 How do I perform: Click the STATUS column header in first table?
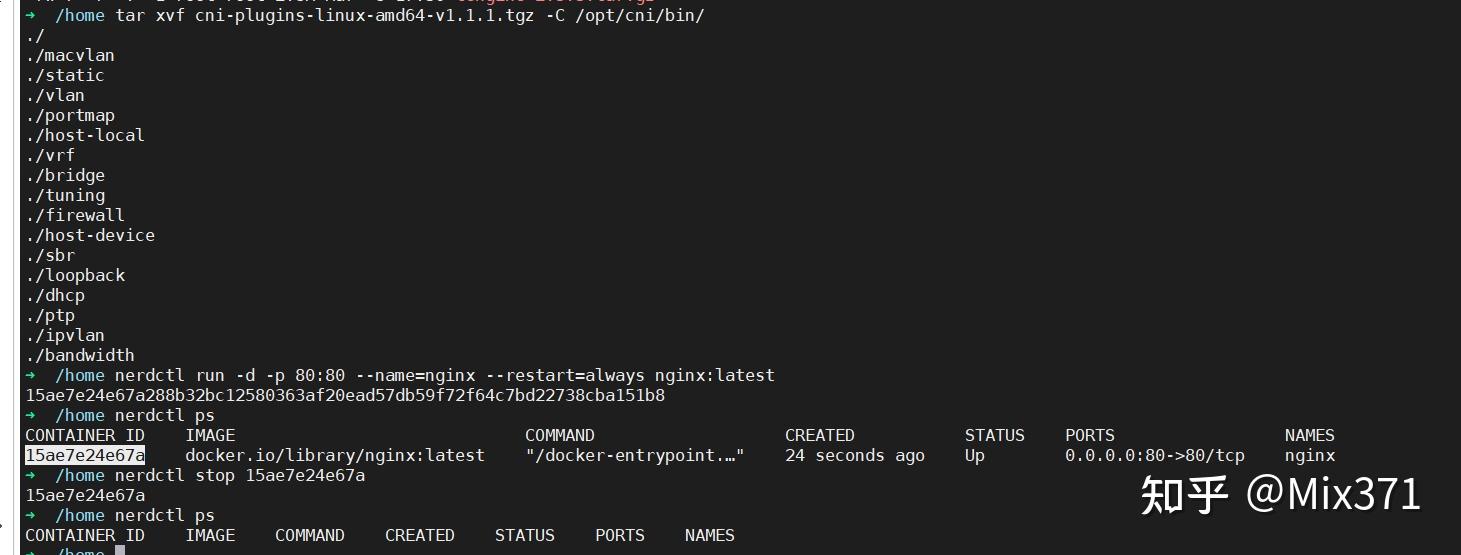coord(995,435)
